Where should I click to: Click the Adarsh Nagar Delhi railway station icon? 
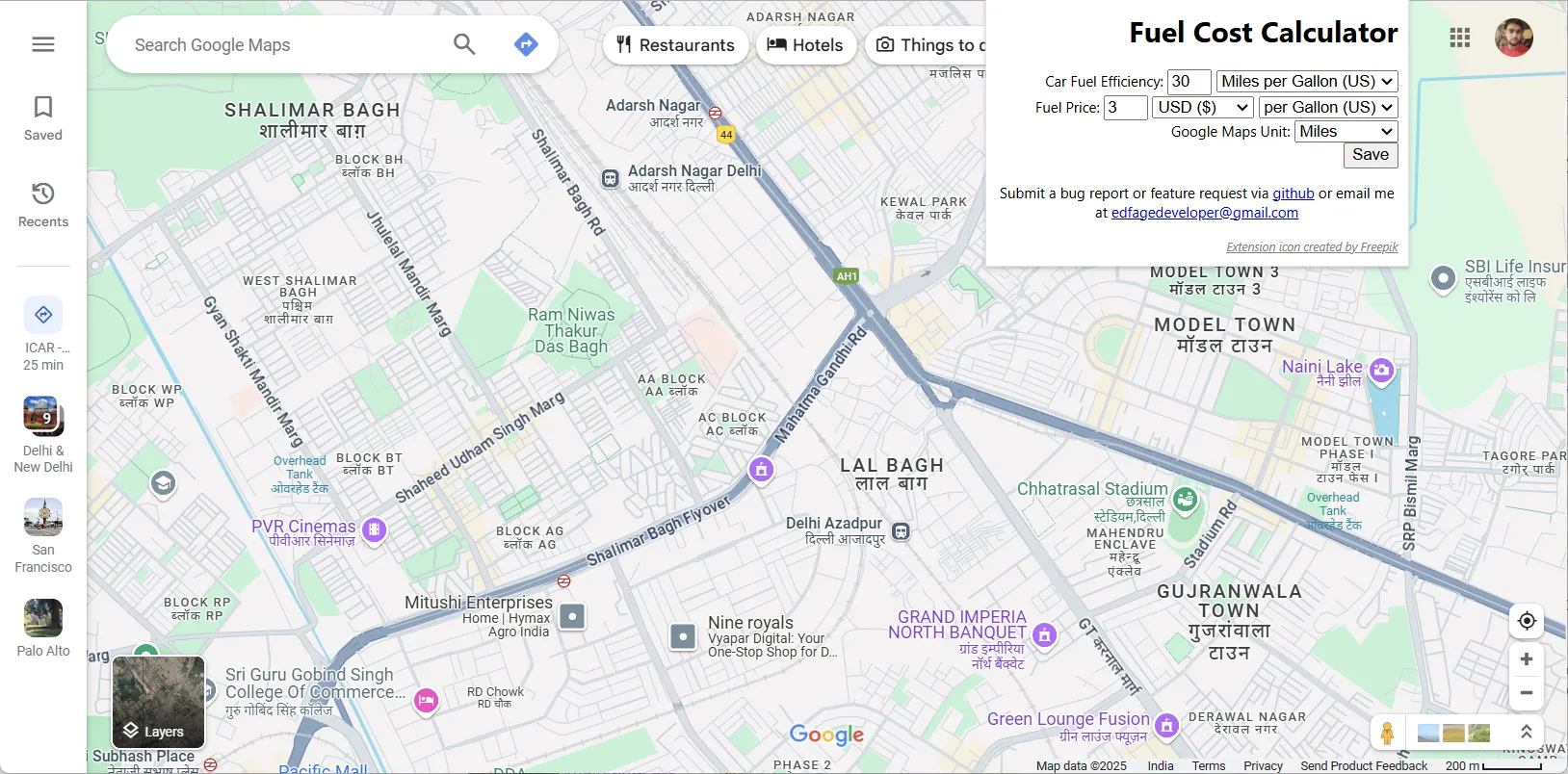point(610,179)
